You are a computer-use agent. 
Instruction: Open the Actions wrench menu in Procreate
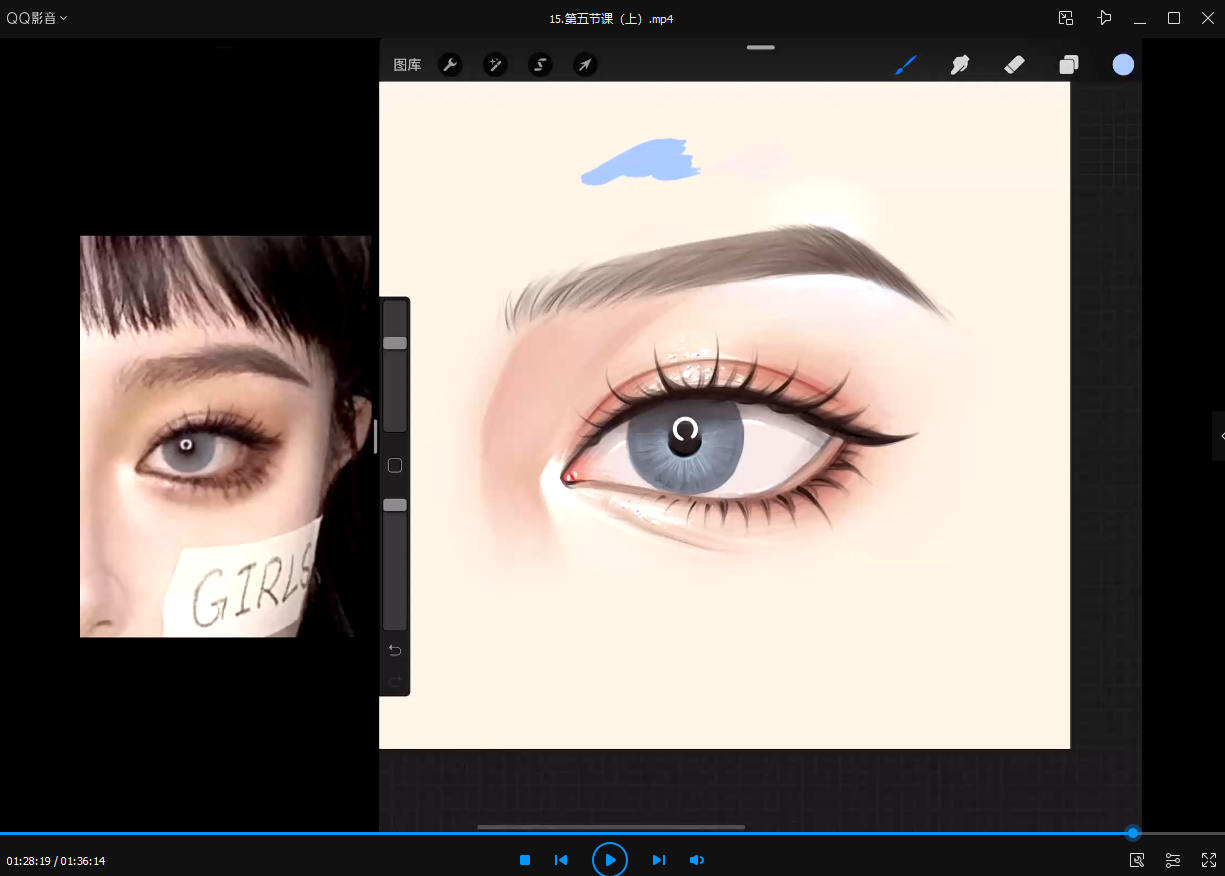[450, 65]
